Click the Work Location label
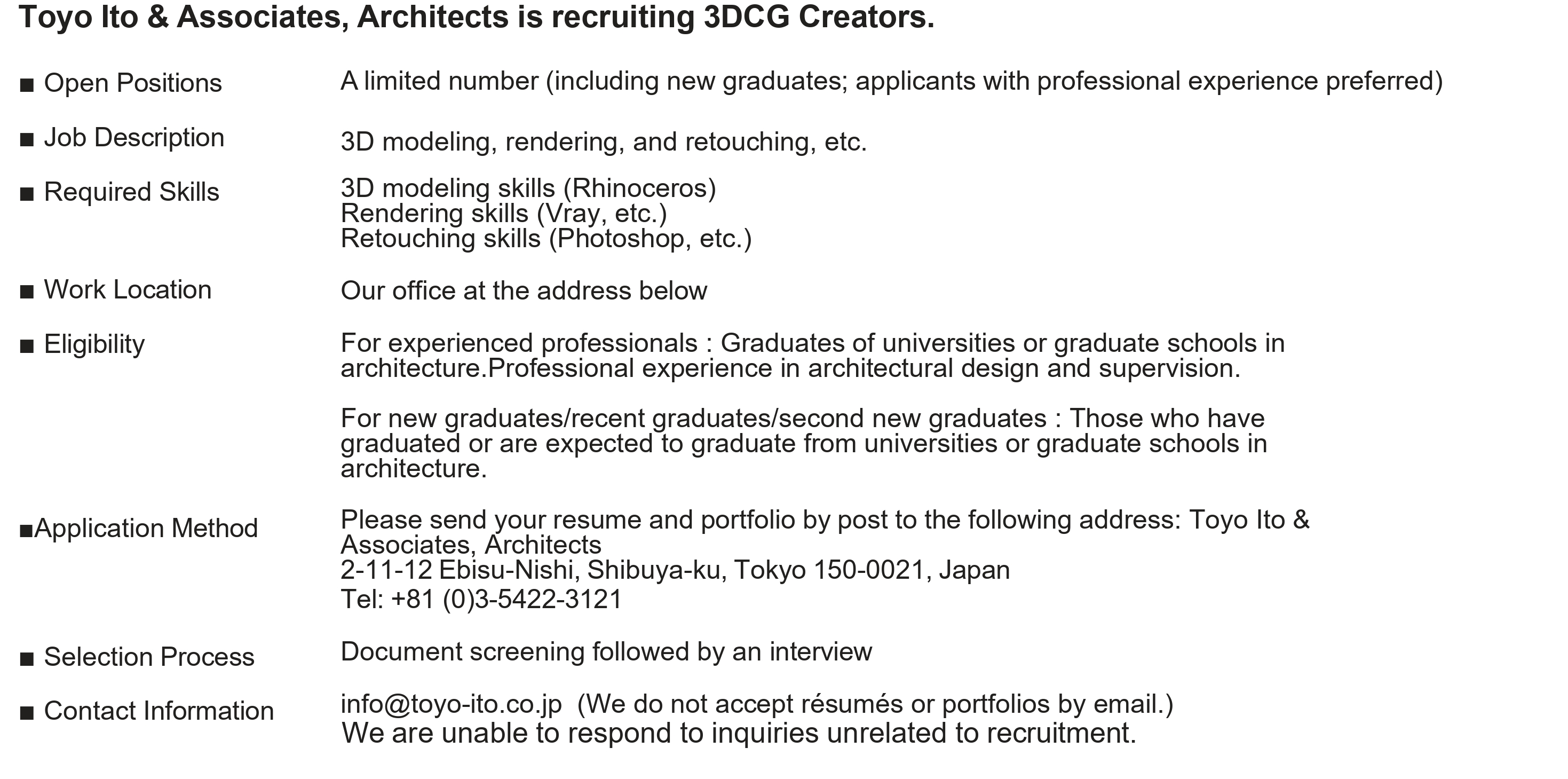1568x779 pixels. 128,290
